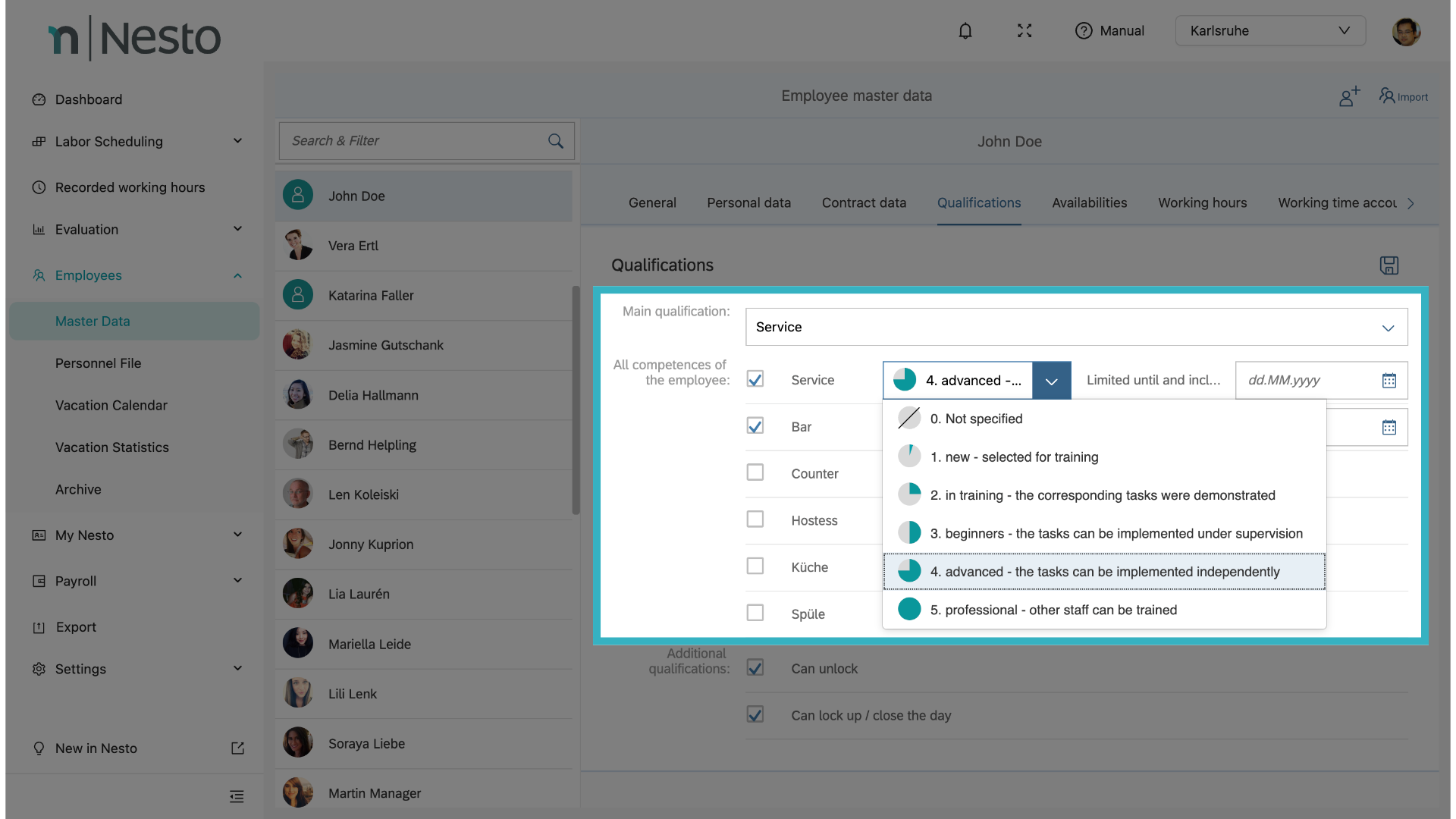Viewport: 1456px width, 819px height.
Task: Switch to the Availabilities tab
Action: coord(1089,203)
